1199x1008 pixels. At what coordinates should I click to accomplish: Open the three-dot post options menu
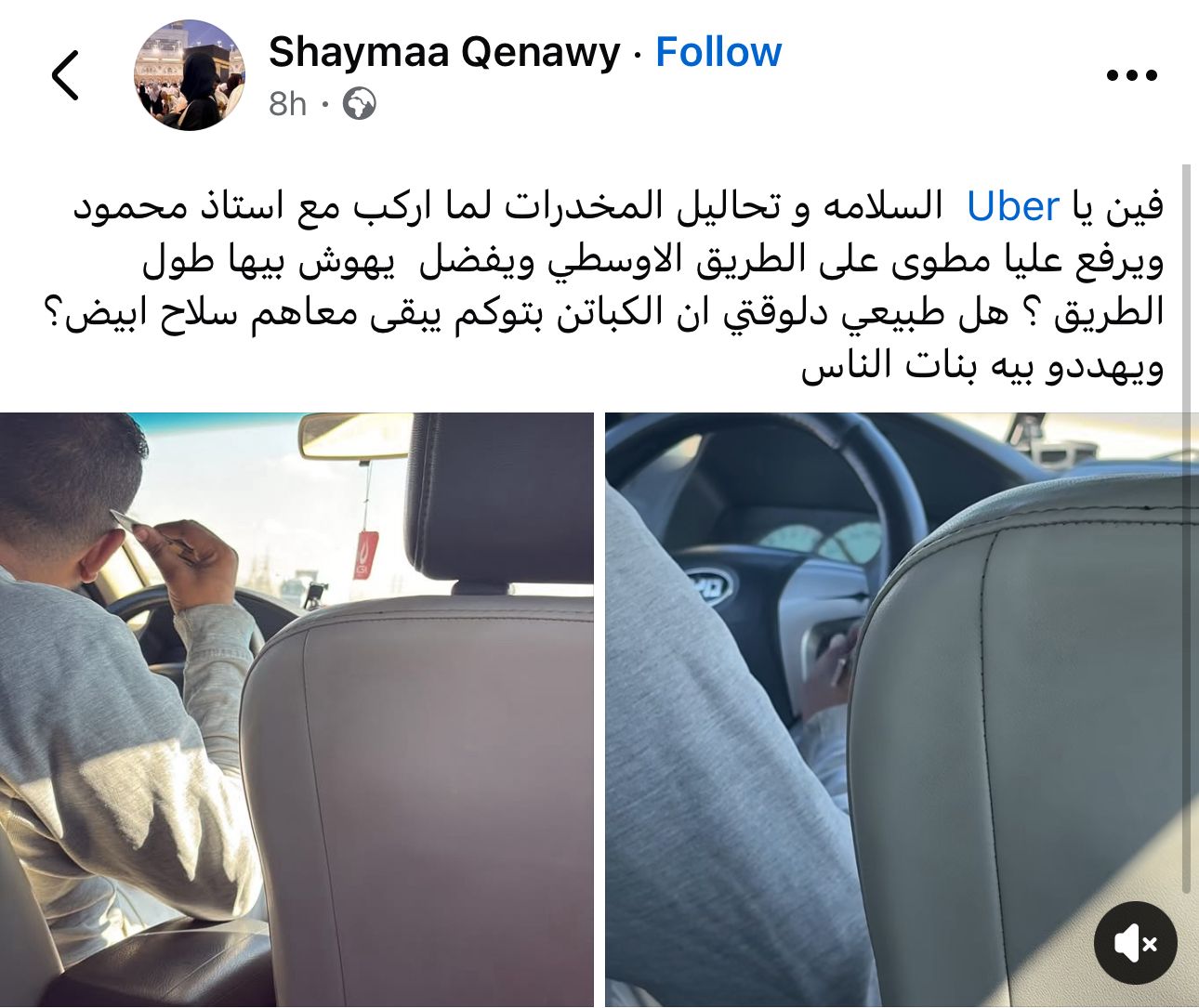tap(1131, 76)
